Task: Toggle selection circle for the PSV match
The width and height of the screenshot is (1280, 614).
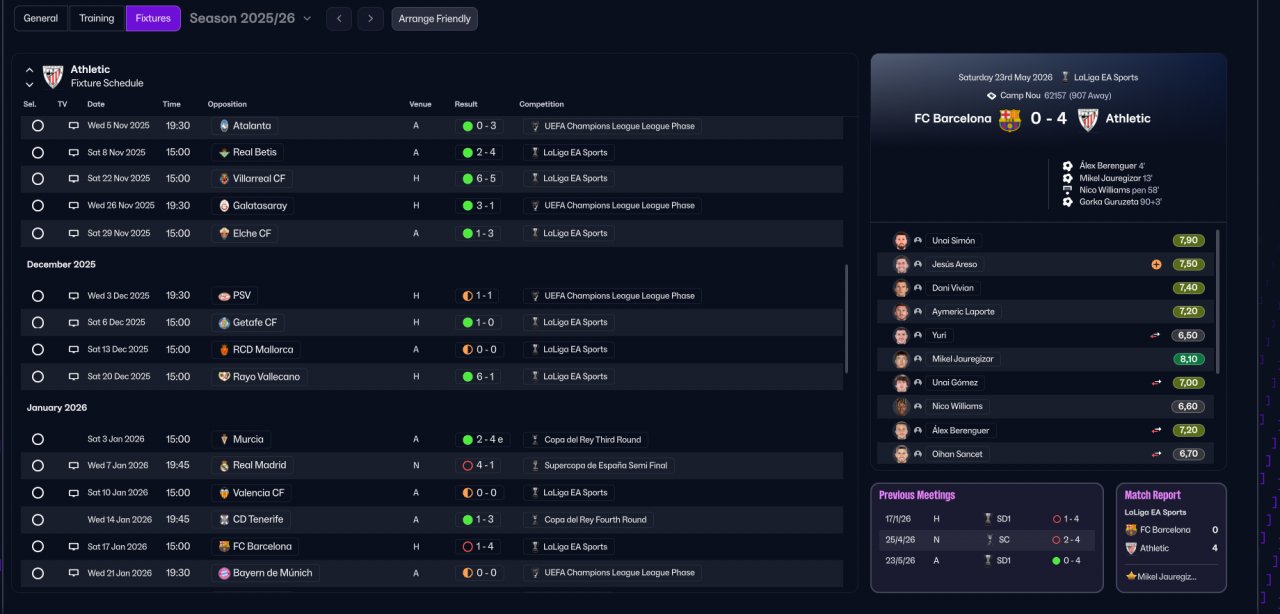Action: [x=38, y=296]
